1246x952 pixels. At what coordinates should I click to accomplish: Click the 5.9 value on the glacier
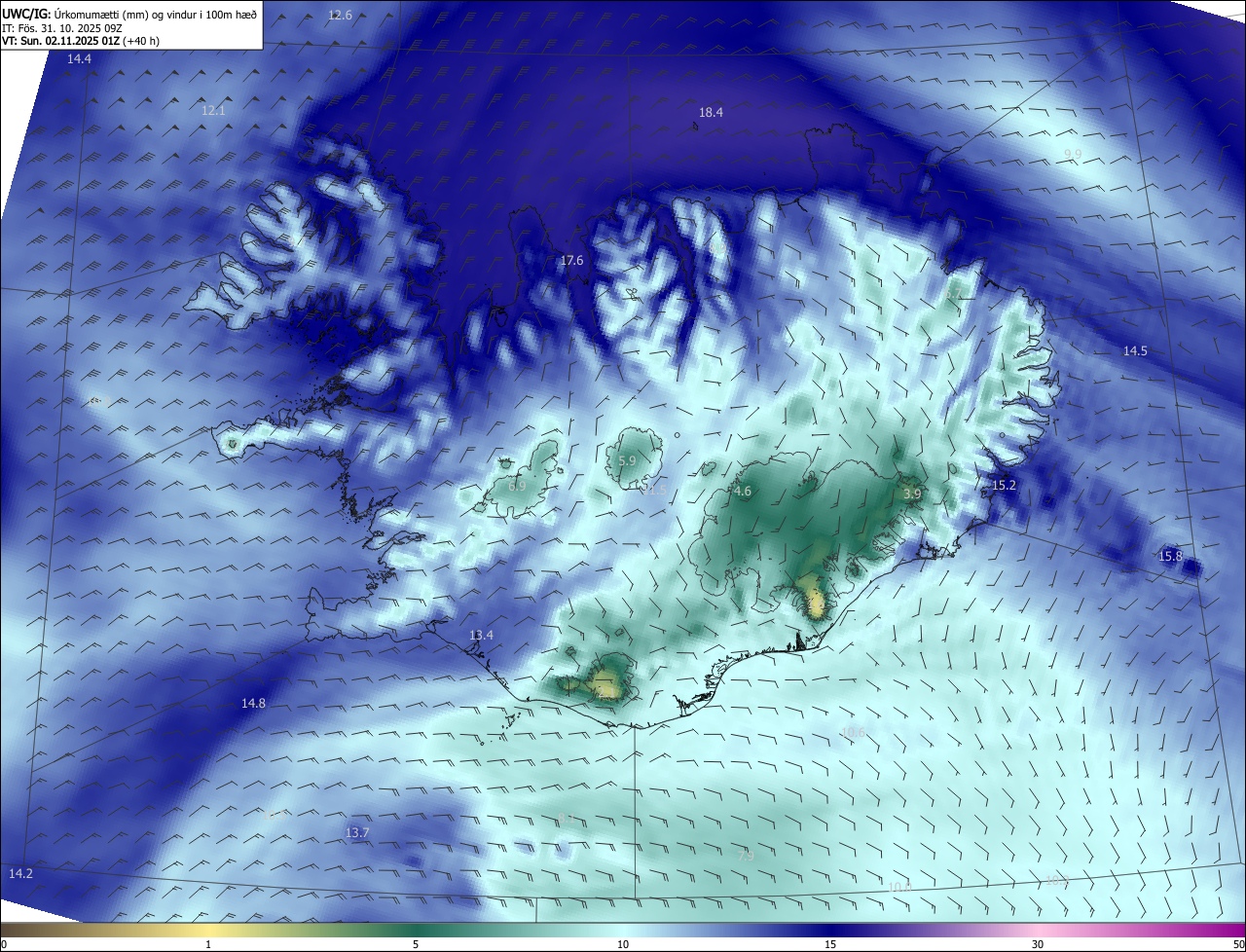click(627, 461)
